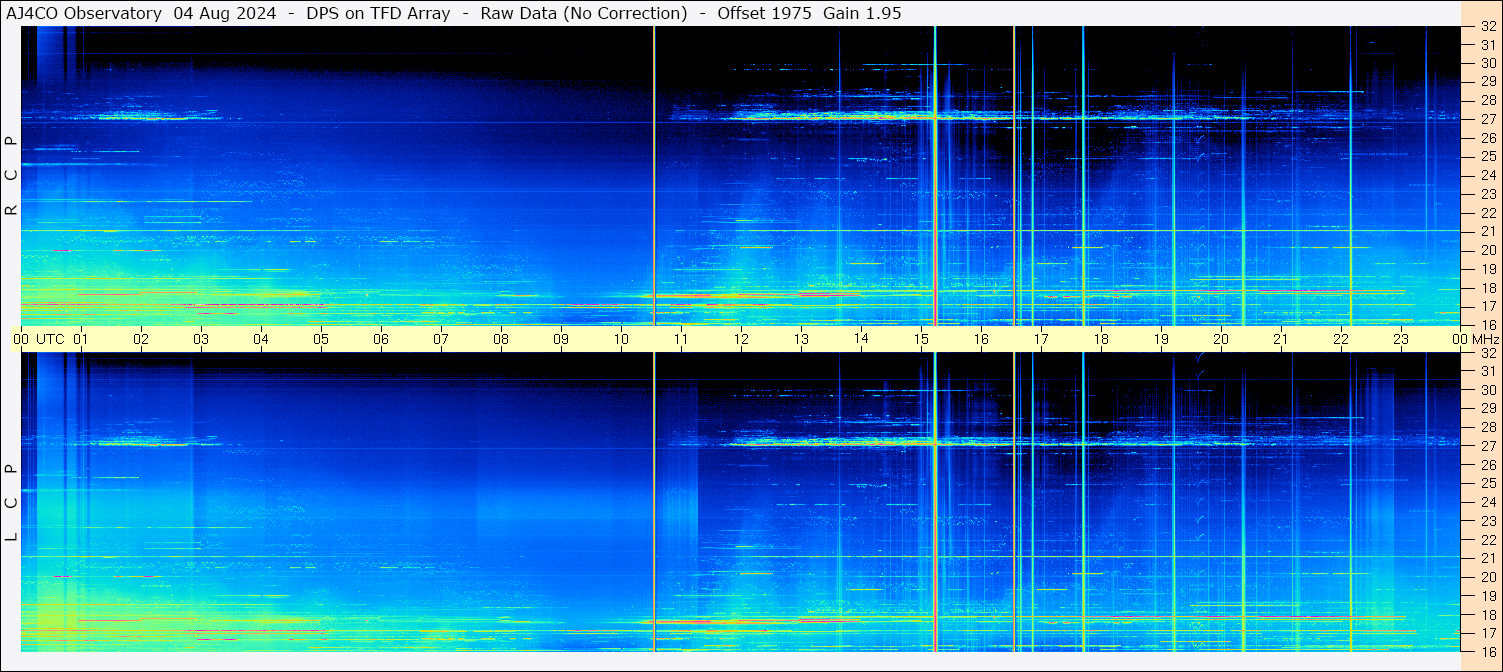Click the 15 hour mark on time axis
The width and height of the screenshot is (1503, 672).
pos(921,339)
